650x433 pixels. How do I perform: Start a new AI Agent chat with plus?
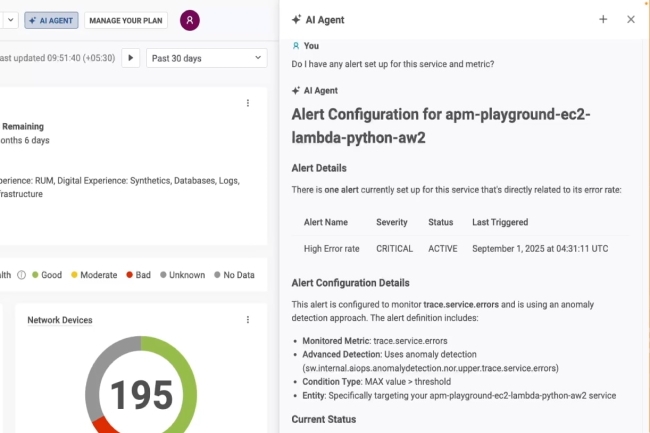(x=603, y=19)
